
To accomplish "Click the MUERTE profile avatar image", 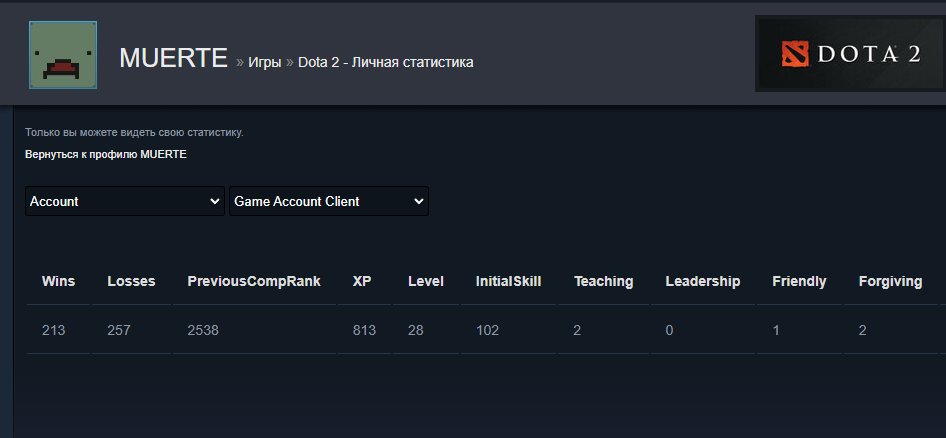I will [x=63, y=55].
